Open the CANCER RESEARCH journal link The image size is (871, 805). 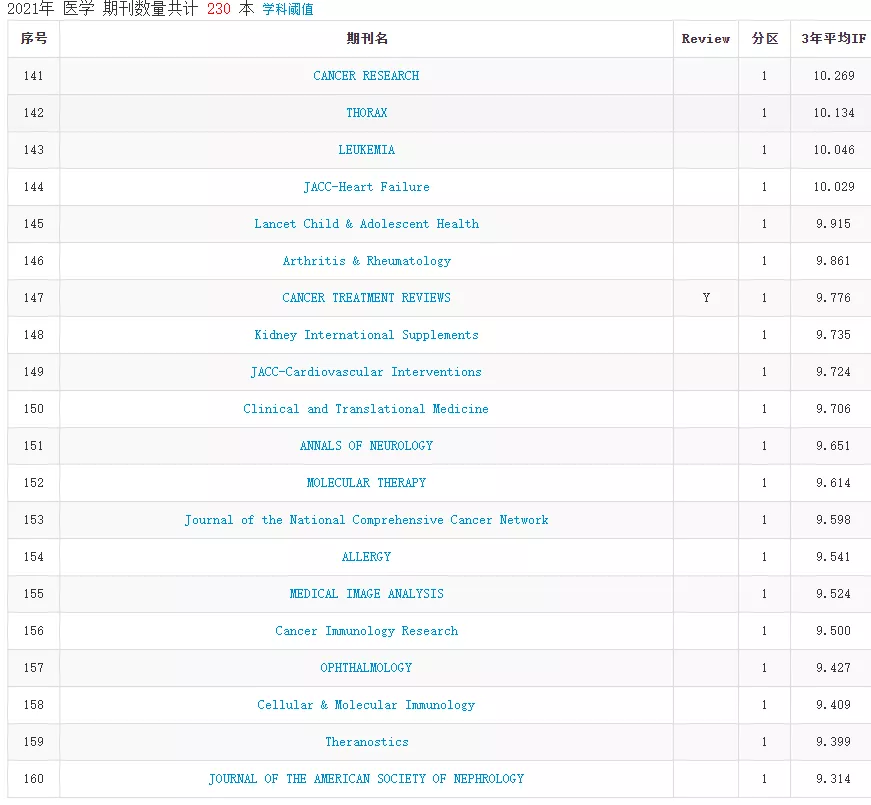(366, 76)
